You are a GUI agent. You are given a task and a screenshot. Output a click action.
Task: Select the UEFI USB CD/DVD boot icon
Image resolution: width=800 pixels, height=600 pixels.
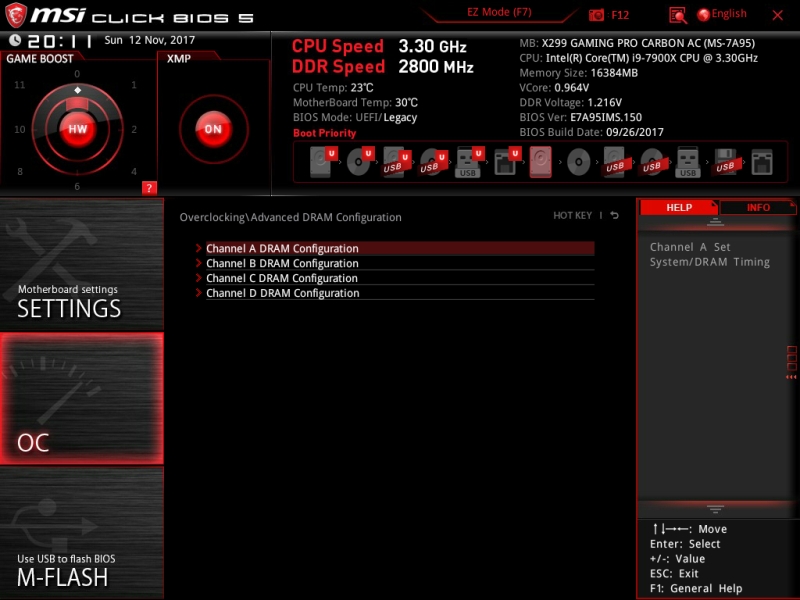(x=433, y=162)
